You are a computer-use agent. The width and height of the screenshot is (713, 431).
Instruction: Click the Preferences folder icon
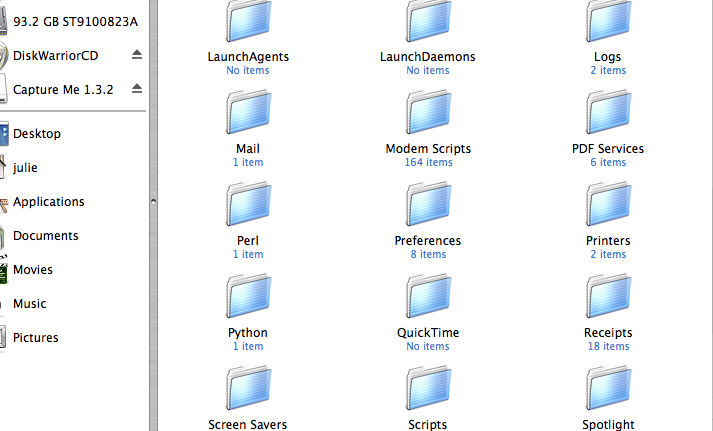[x=428, y=204]
